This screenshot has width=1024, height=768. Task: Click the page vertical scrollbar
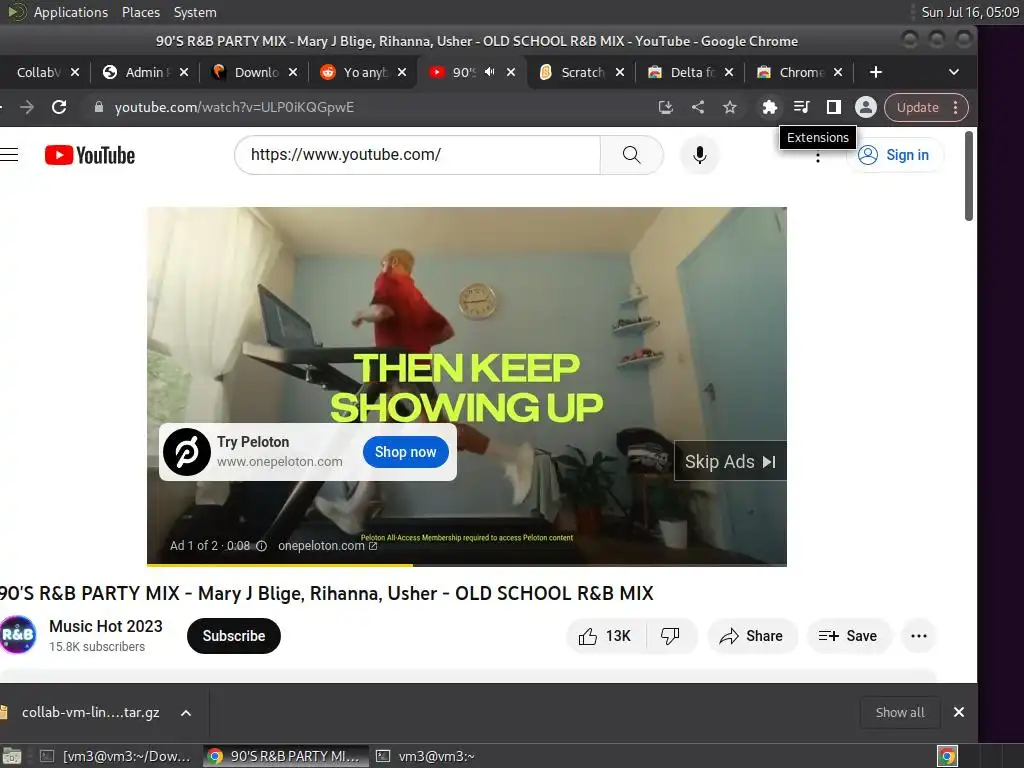969,176
